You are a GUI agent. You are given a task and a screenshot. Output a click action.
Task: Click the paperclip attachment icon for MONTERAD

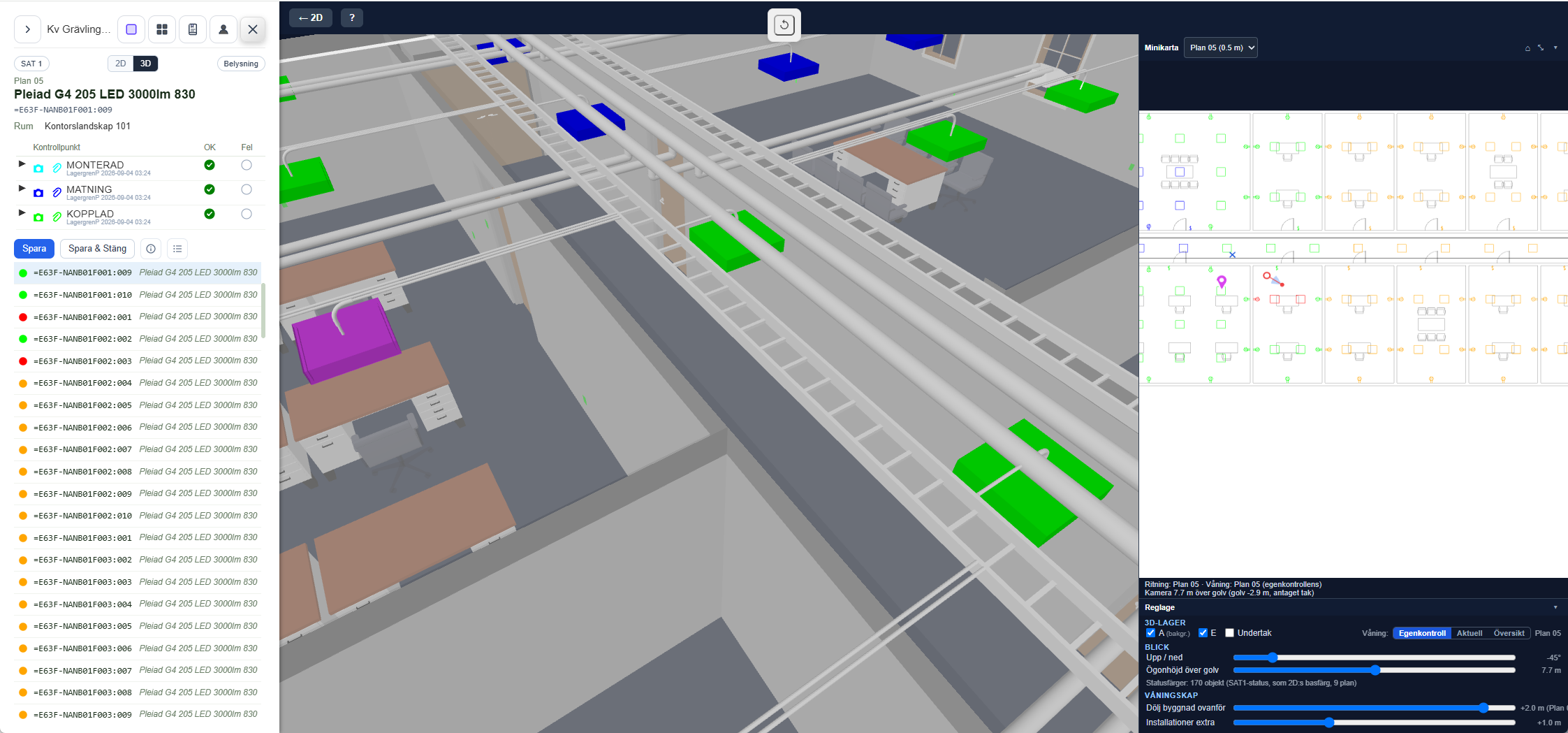[57, 168]
